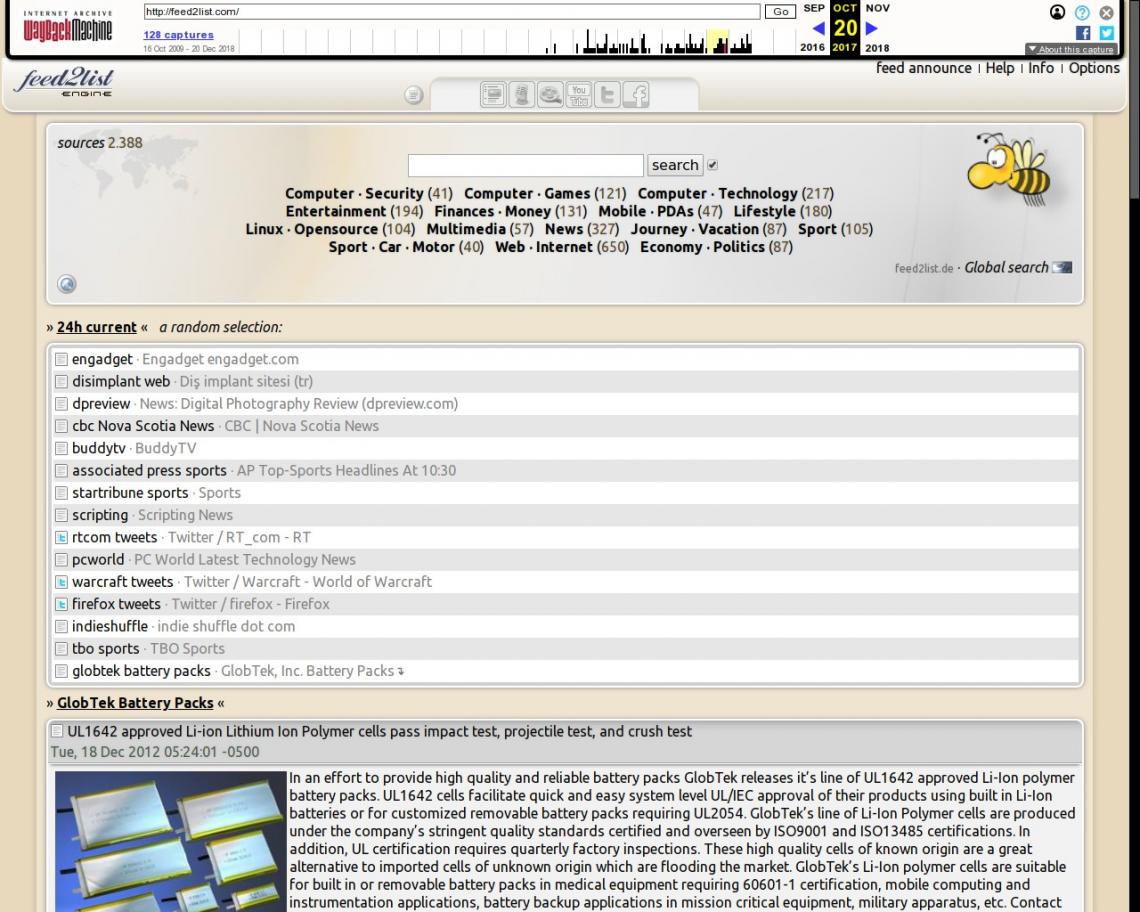Image resolution: width=1140 pixels, height=912 pixels.
Task: Click the Twitter icon beside firefox tweets
Action: (x=62, y=604)
